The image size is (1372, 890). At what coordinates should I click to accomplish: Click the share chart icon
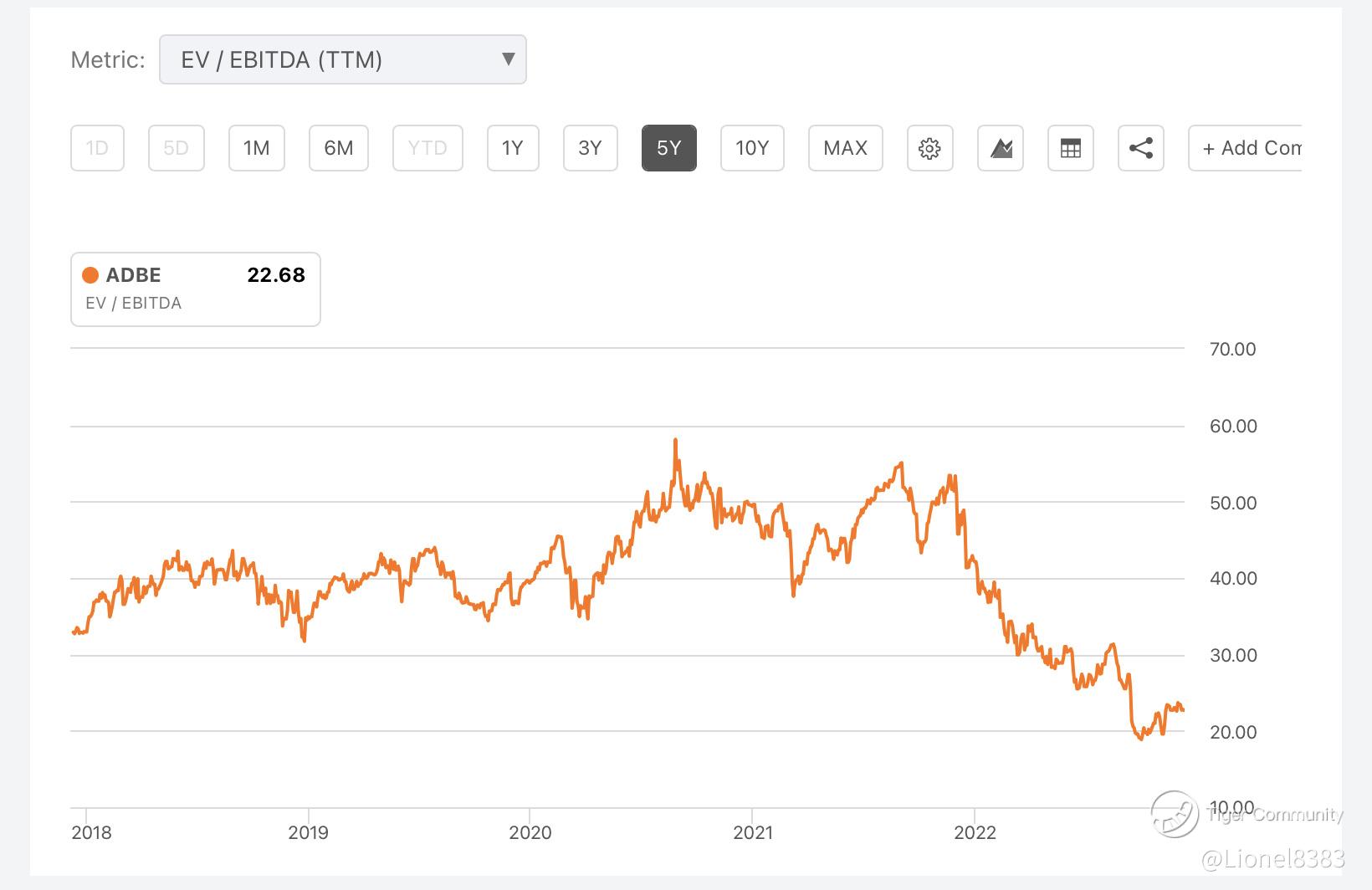[1141, 148]
